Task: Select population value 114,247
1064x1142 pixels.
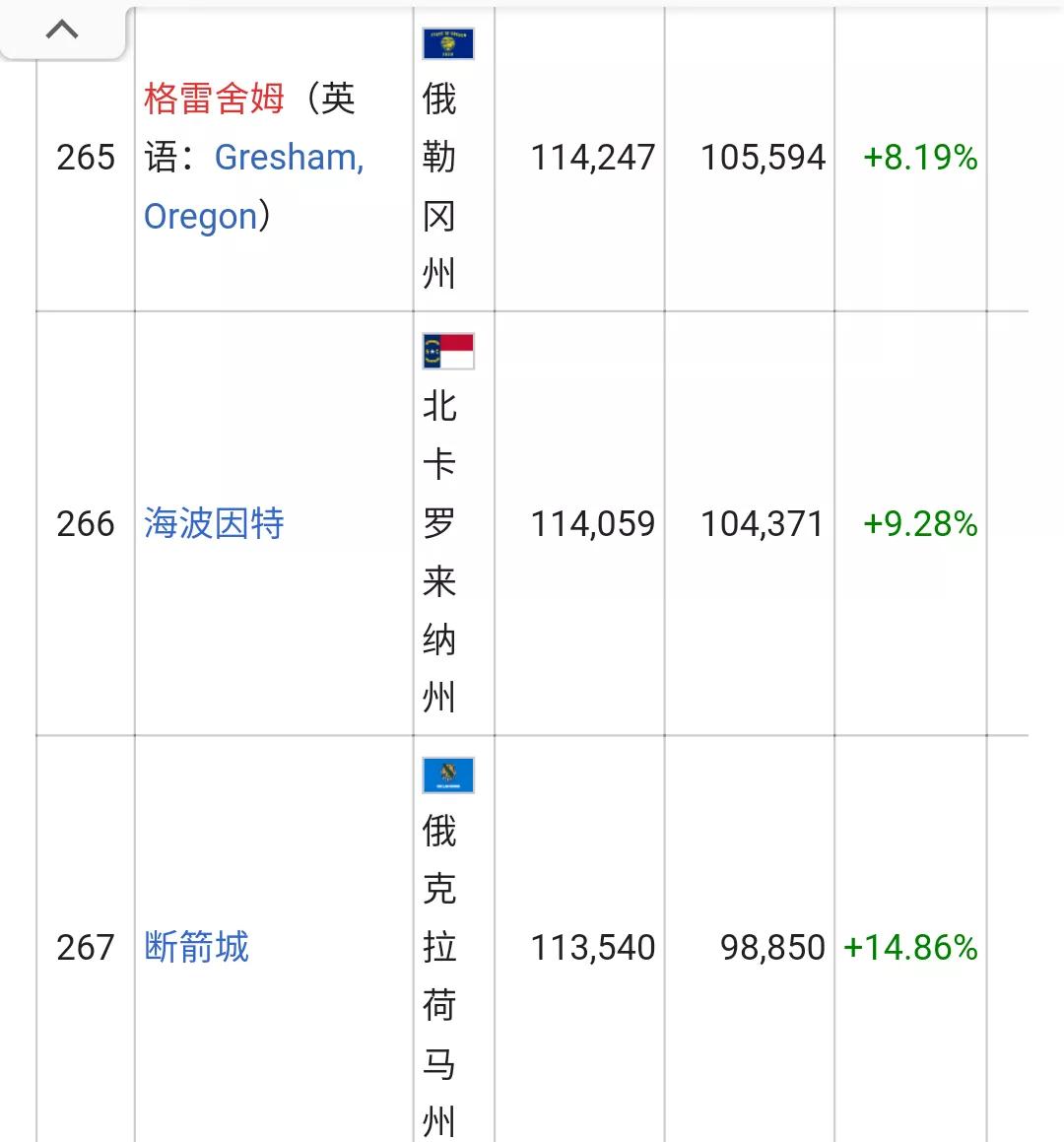Action: pos(593,158)
